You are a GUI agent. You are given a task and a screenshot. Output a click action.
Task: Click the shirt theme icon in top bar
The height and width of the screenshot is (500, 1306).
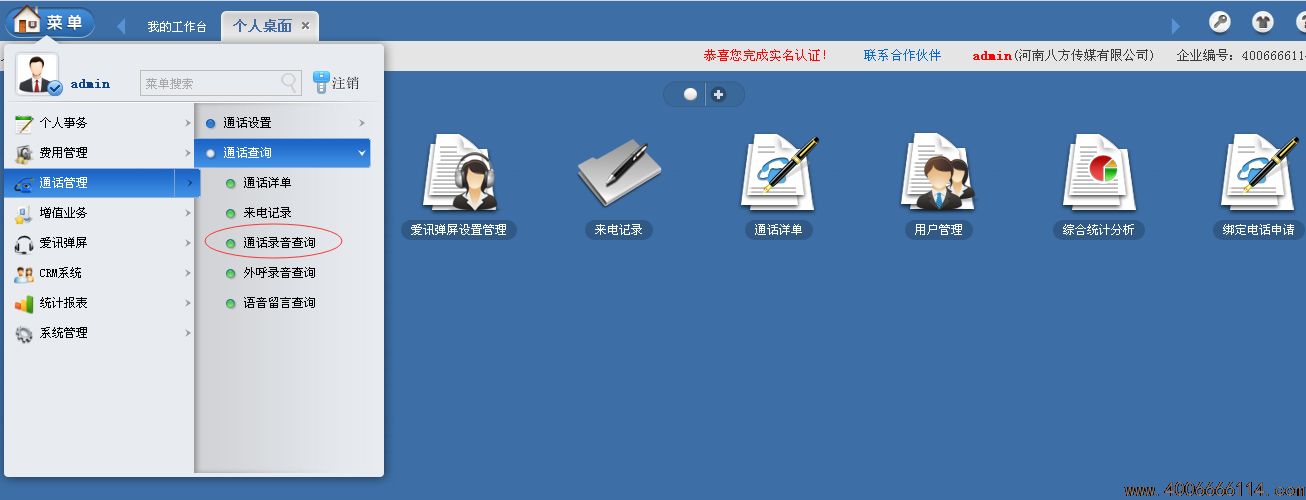click(1263, 22)
